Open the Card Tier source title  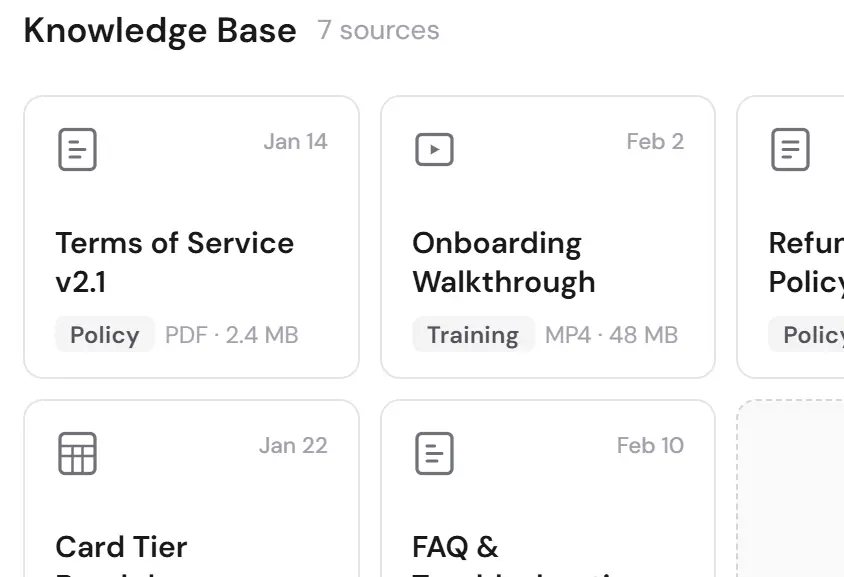click(121, 547)
